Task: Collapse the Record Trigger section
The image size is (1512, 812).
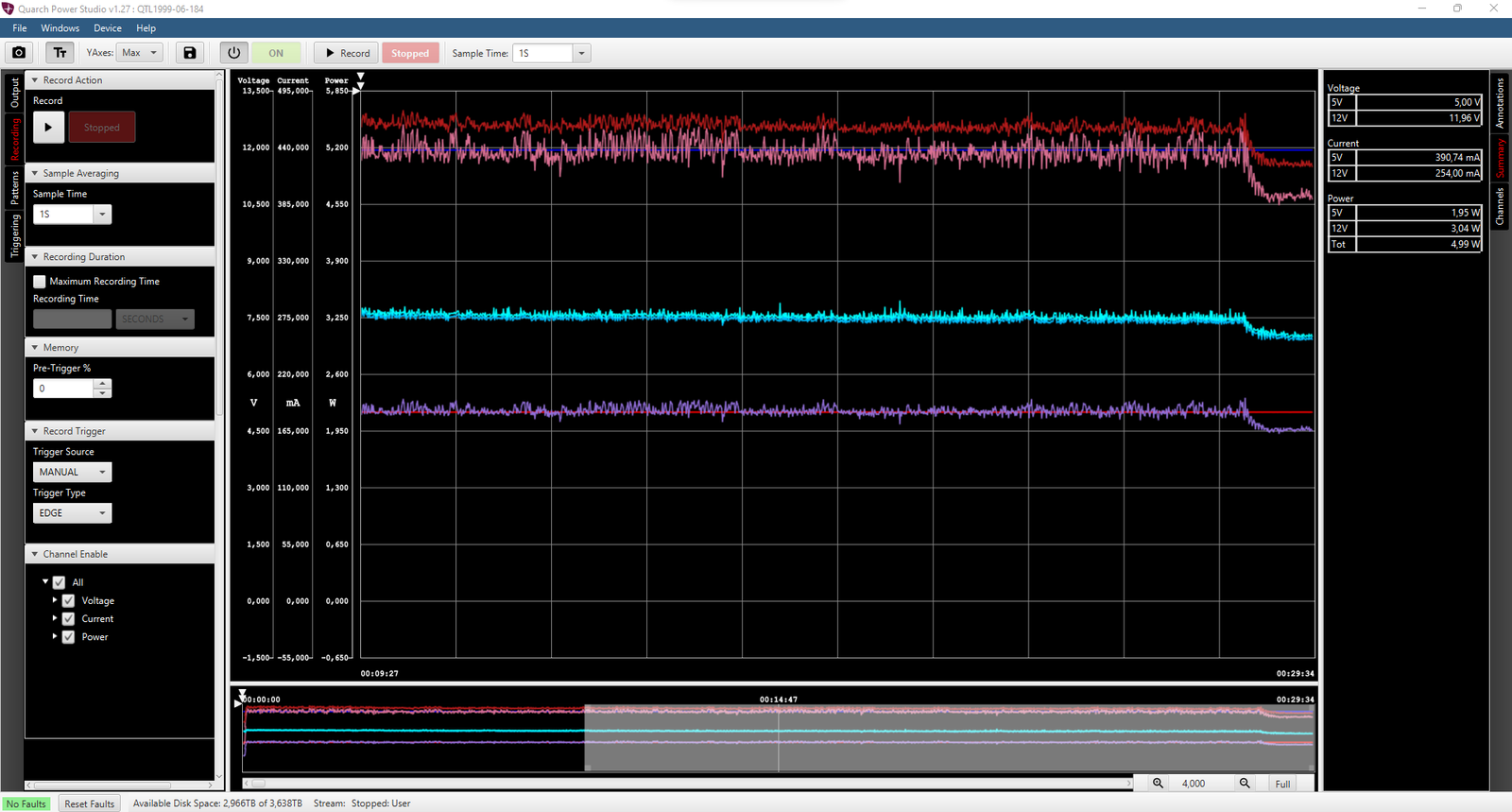Action: [35, 431]
